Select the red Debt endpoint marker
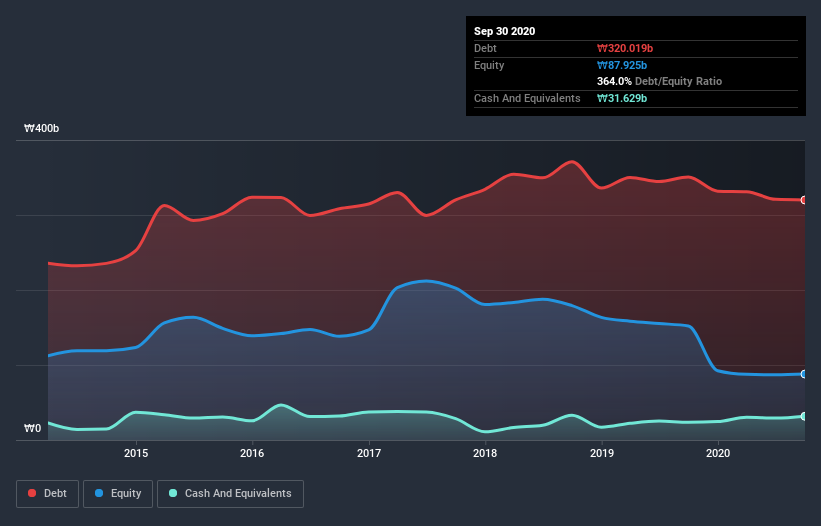 coord(804,200)
